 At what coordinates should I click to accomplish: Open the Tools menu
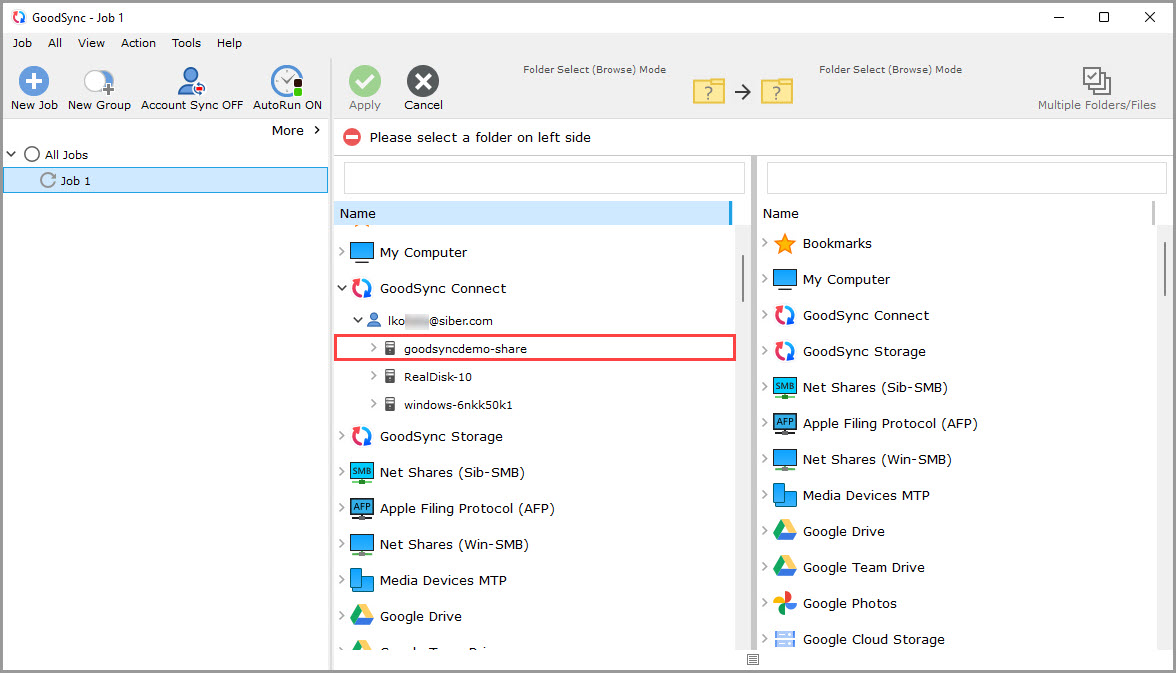(186, 43)
